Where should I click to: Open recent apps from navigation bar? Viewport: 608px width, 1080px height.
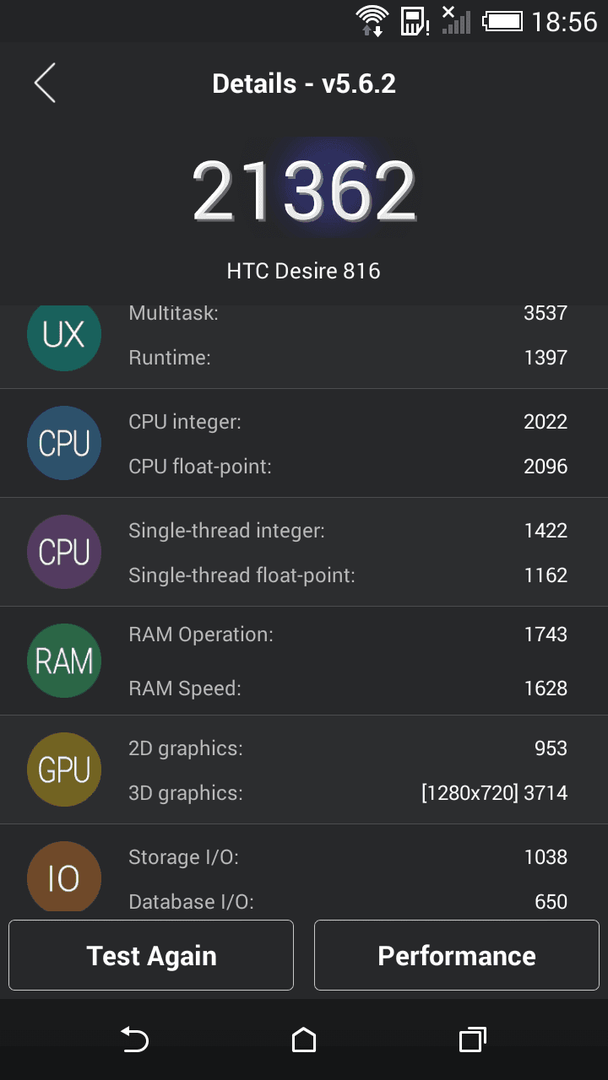point(472,1039)
